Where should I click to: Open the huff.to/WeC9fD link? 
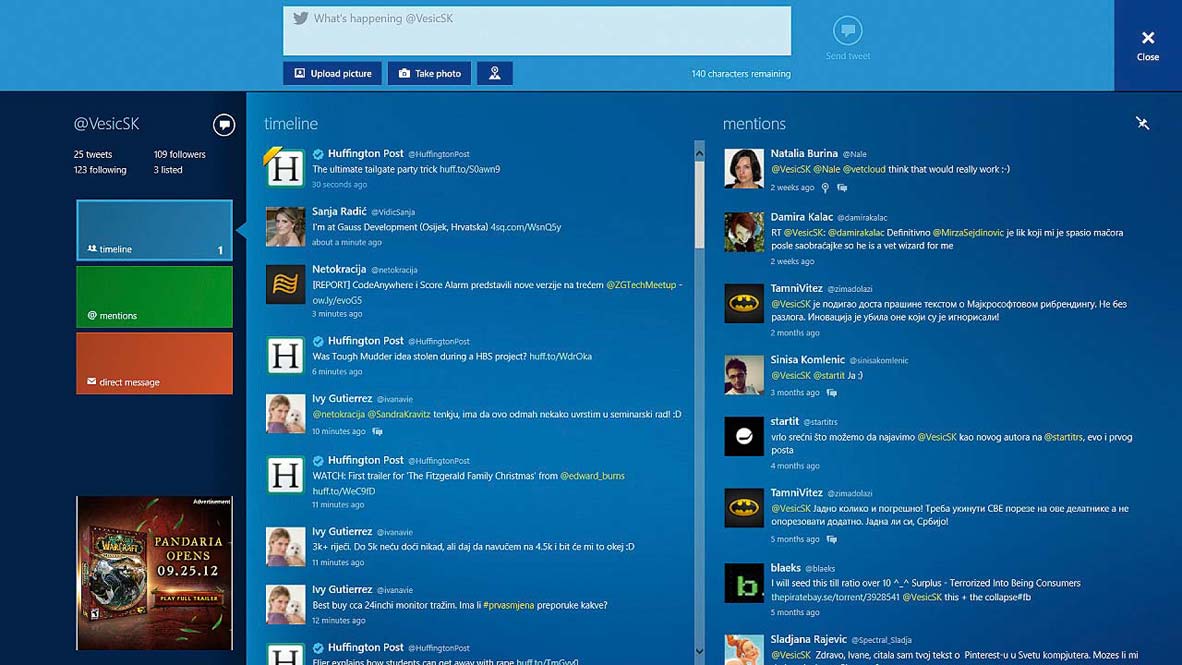click(x=344, y=491)
